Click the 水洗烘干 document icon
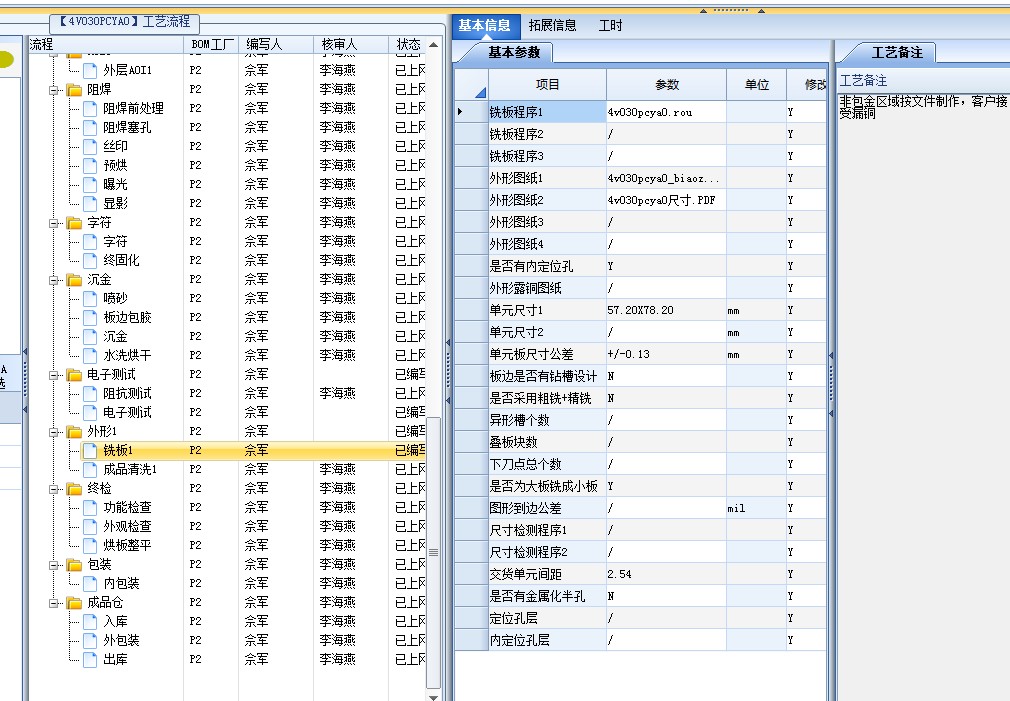 (90, 356)
